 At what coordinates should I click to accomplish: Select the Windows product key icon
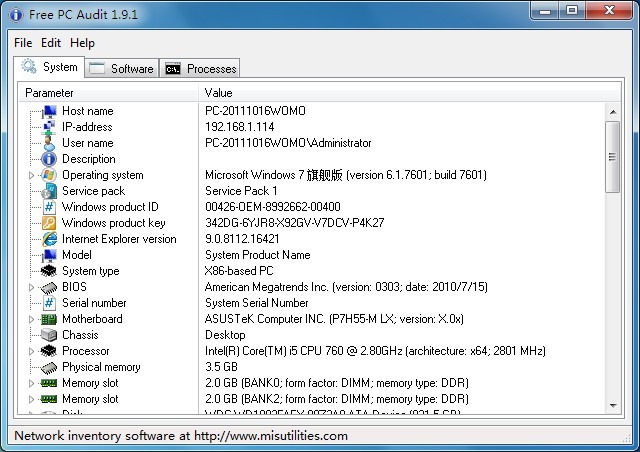pos(48,223)
